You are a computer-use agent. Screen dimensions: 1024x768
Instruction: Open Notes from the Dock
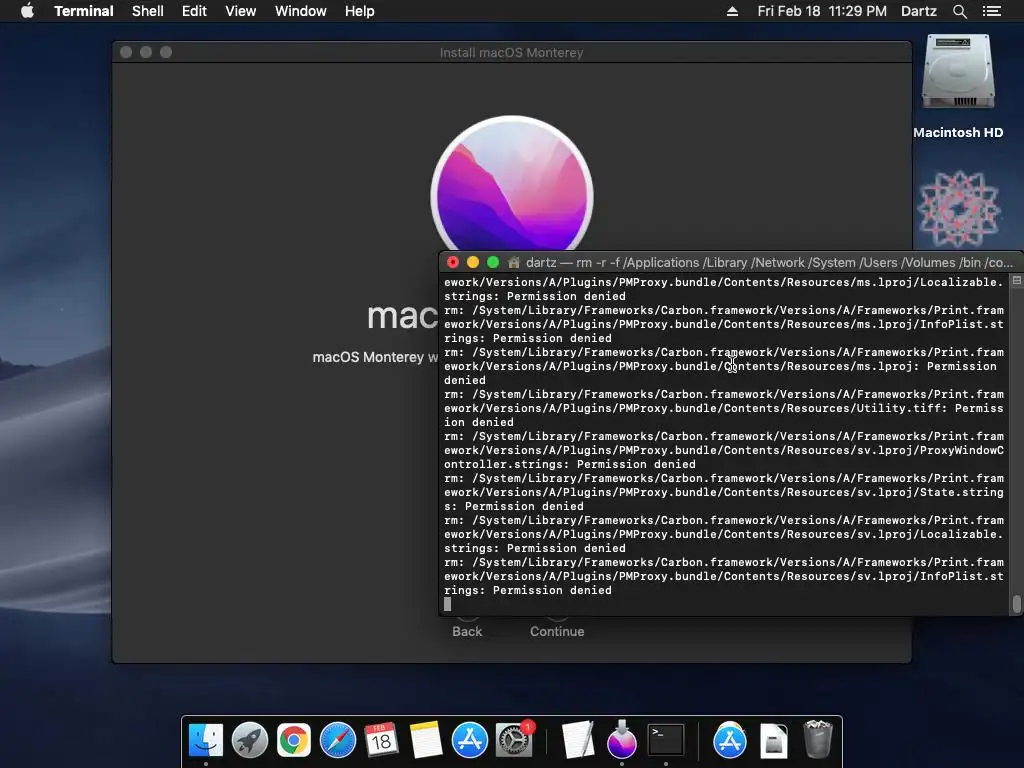(x=426, y=741)
